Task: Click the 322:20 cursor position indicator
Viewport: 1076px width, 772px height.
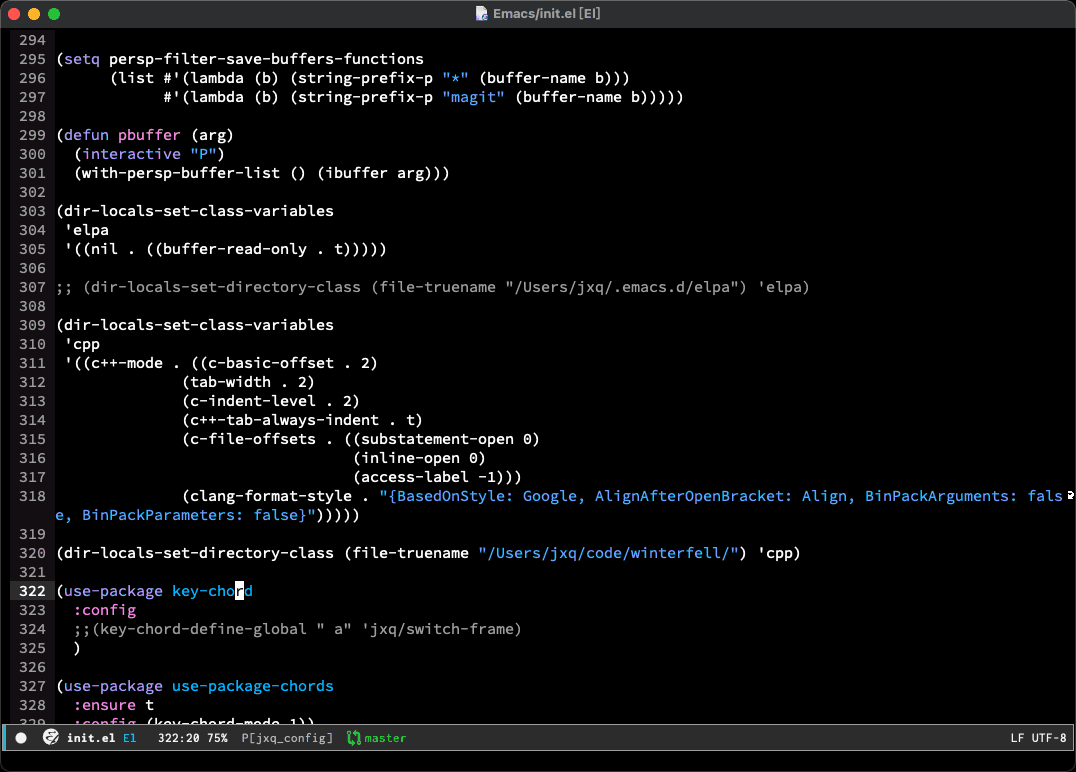Action: coord(179,738)
